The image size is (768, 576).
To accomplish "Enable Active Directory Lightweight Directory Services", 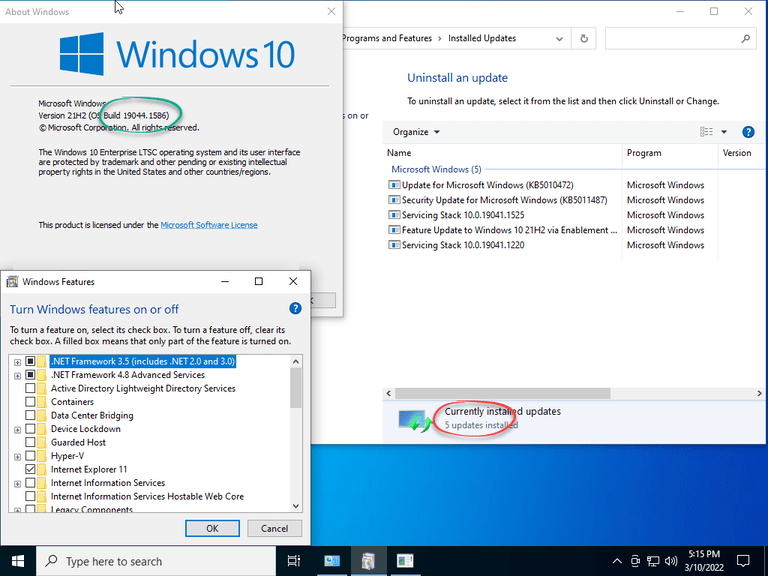I will click(30, 388).
